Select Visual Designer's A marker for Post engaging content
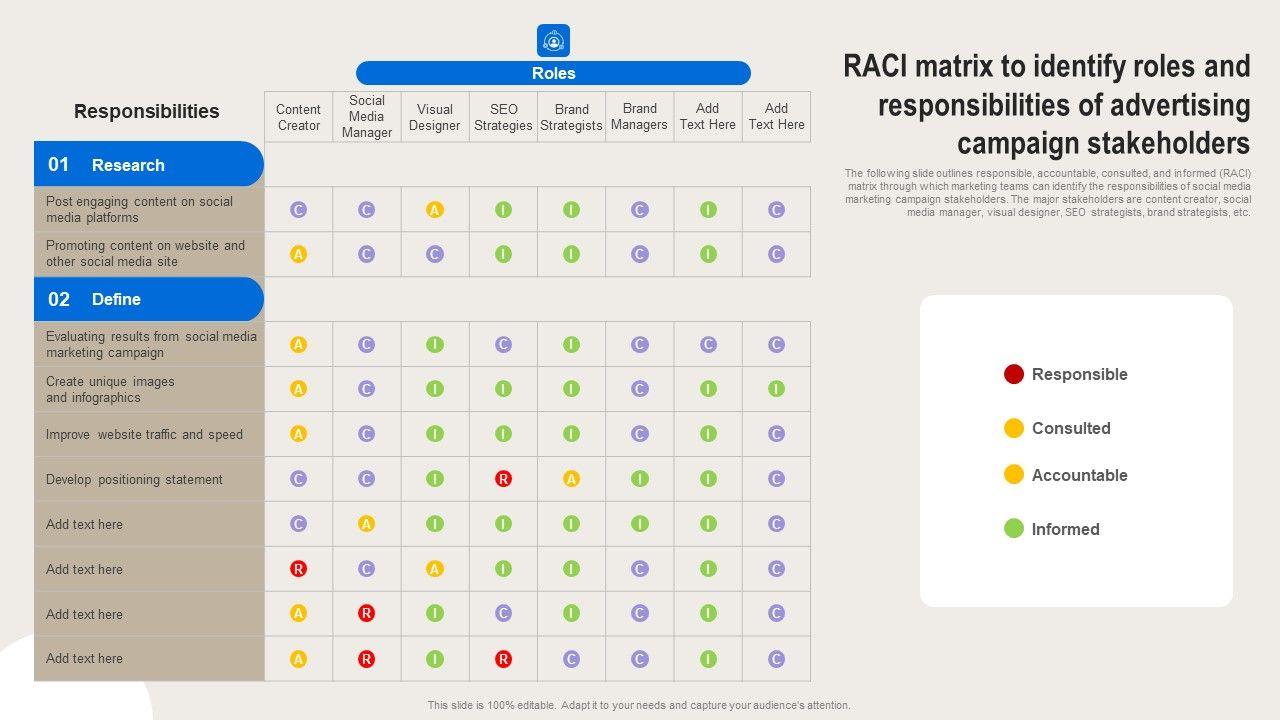 click(x=435, y=210)
